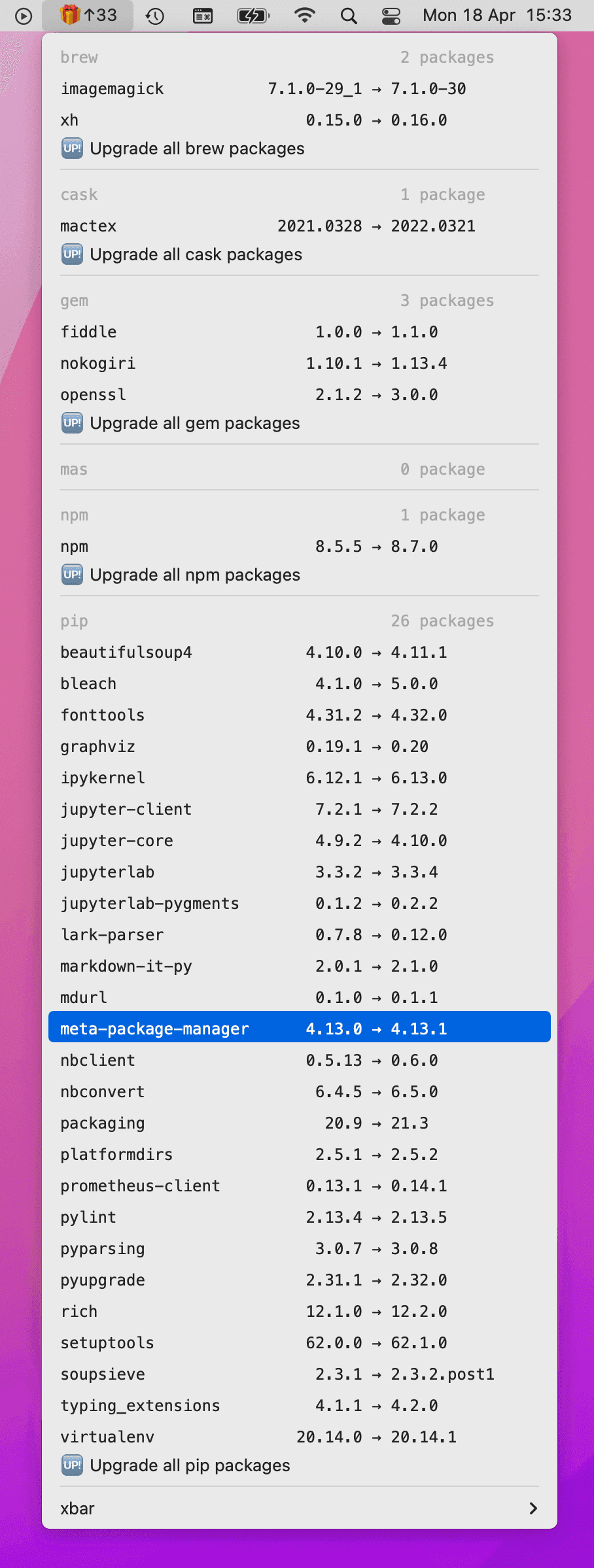
Task: Upgrade the jupyter-client package
Action: 300,810
